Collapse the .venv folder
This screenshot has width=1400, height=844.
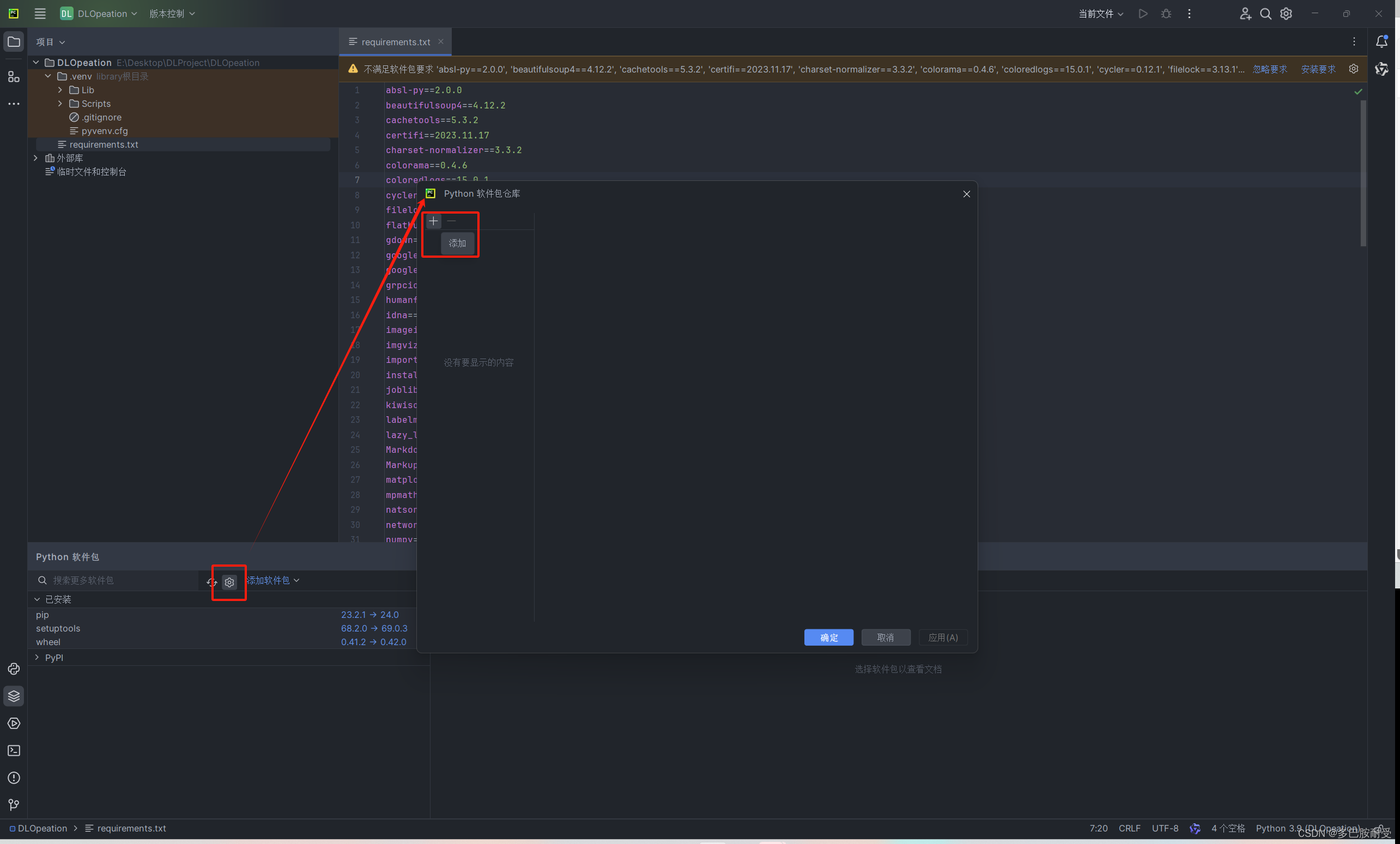49,76
